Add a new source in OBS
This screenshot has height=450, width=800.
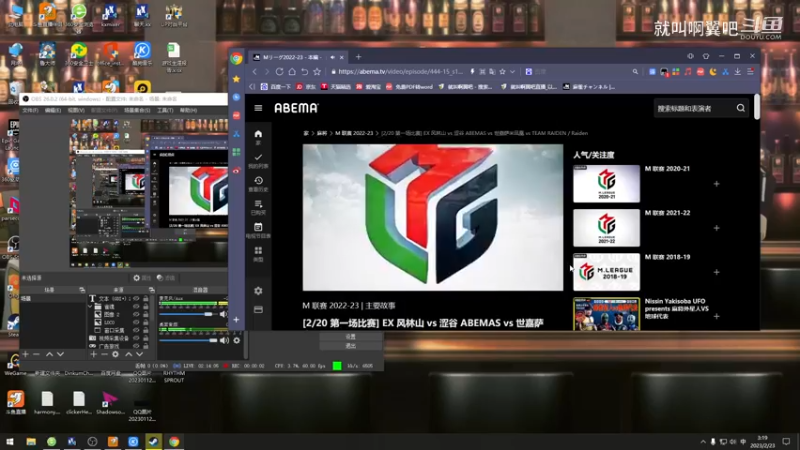[93, 354]
